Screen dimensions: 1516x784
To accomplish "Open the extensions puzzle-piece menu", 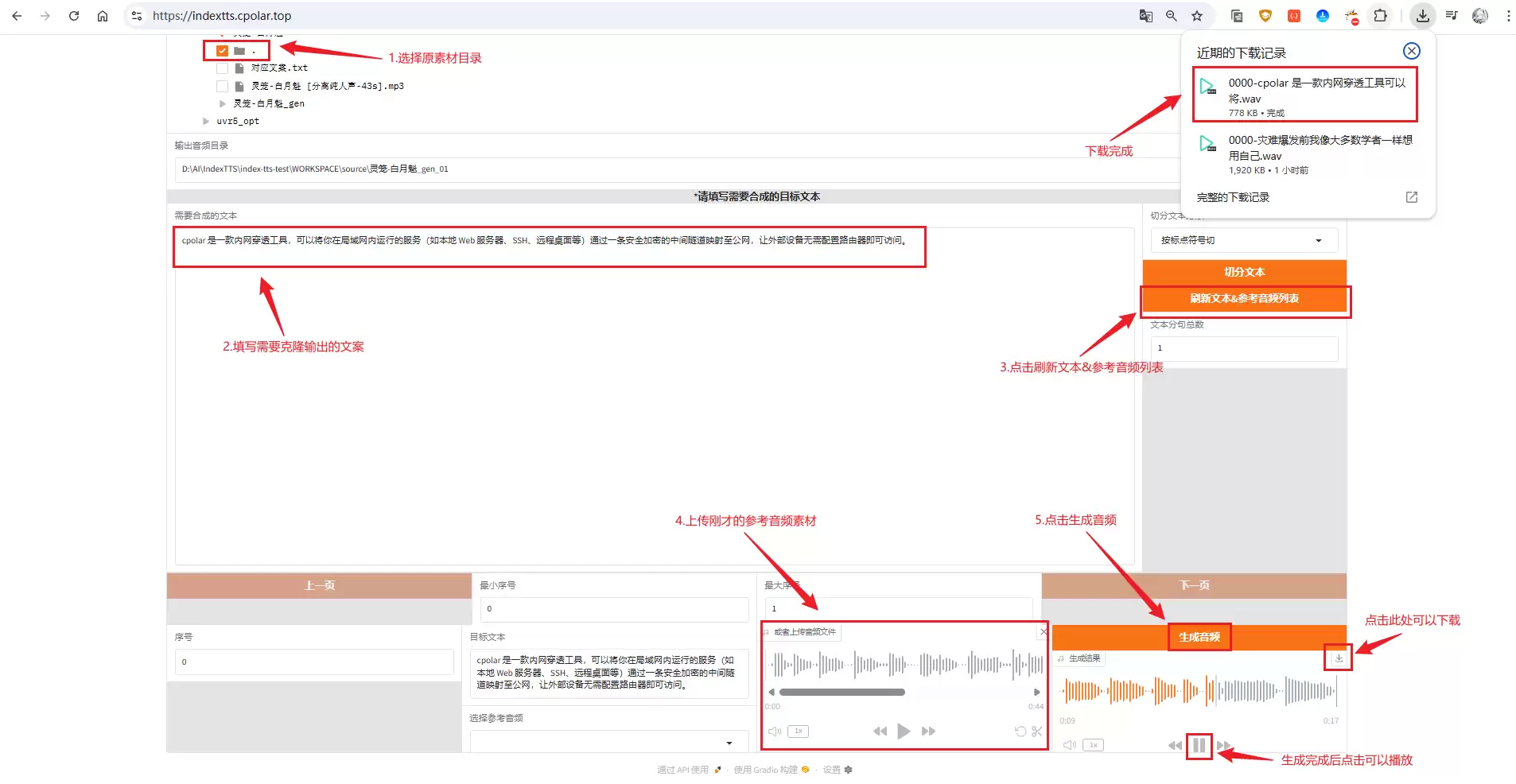I will (1381, 16).
